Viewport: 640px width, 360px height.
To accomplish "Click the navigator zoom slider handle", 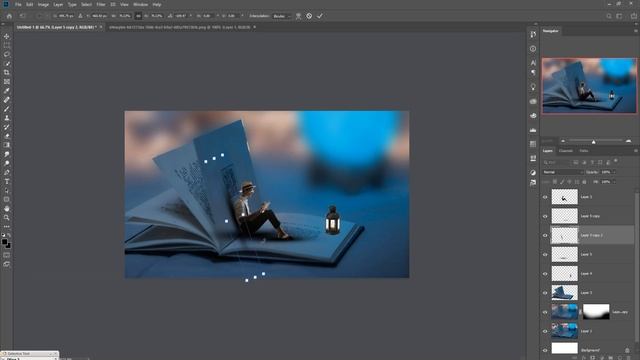I will coord(593,141).
